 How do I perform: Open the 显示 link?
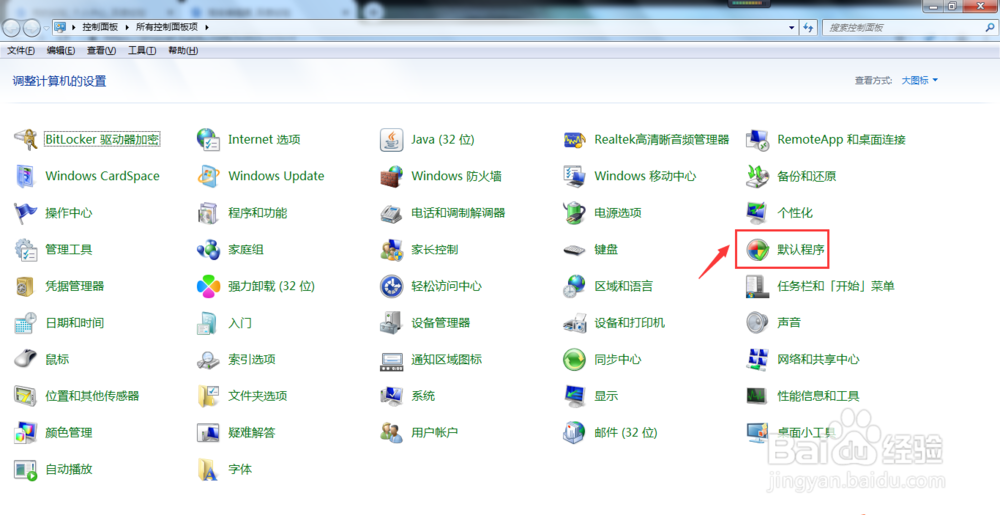pyautogui.click(x=606, y=396)
